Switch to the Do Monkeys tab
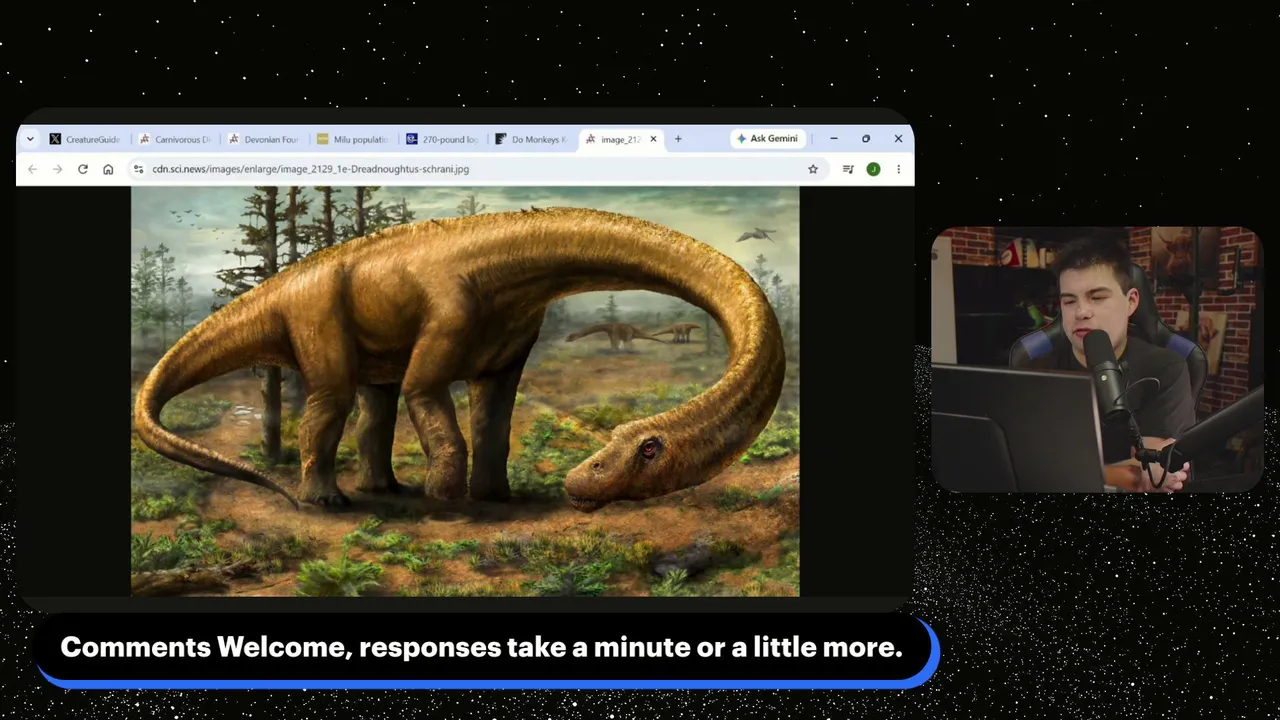 click(x=530, y=139)
